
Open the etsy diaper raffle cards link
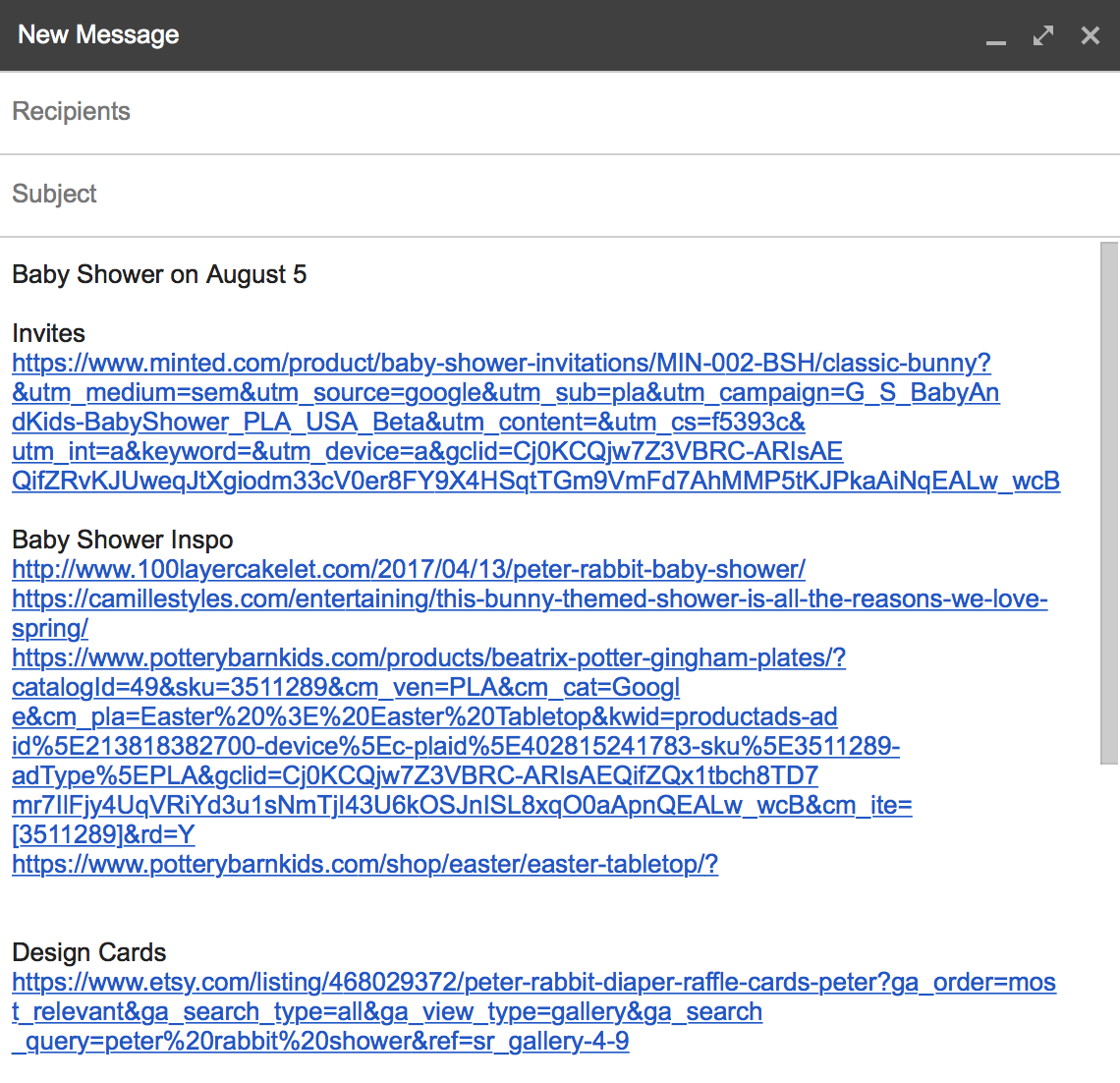pyautogui.click(x=533, y=1011)
